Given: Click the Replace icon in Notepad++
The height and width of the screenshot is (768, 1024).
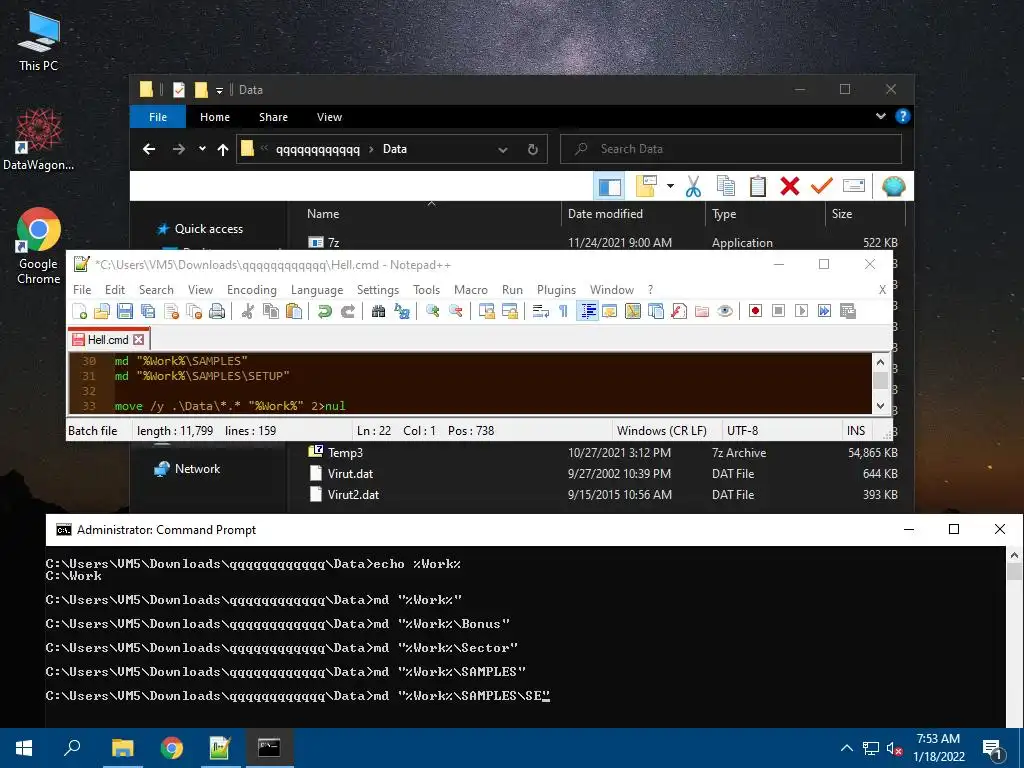Looking at the screenshot, I should coord(402,312).
